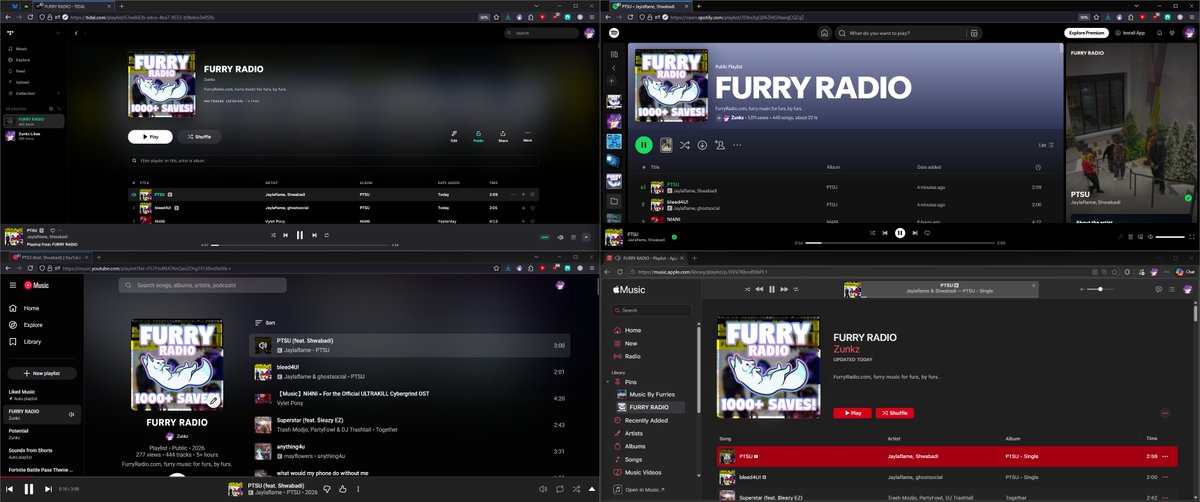
Task: Open the Spotify List view dropdown
Action: point(1045,145)
